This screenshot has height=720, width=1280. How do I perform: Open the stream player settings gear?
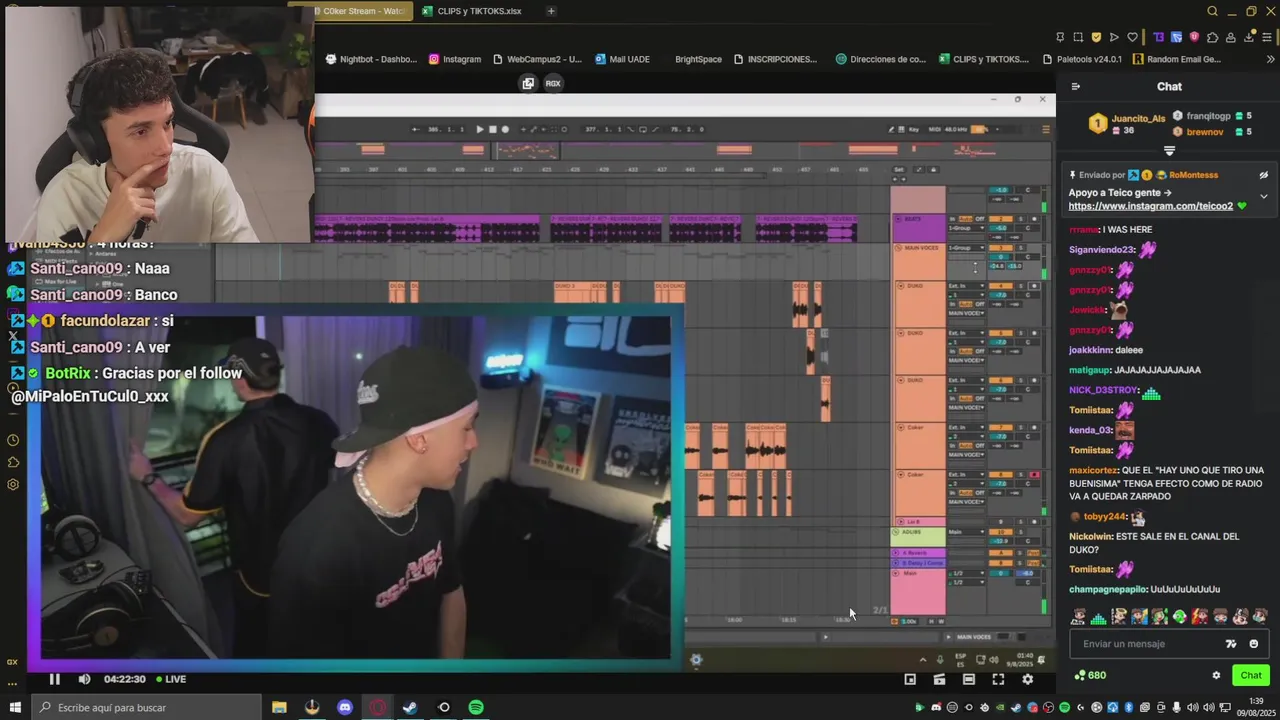tap(1027, 679)
